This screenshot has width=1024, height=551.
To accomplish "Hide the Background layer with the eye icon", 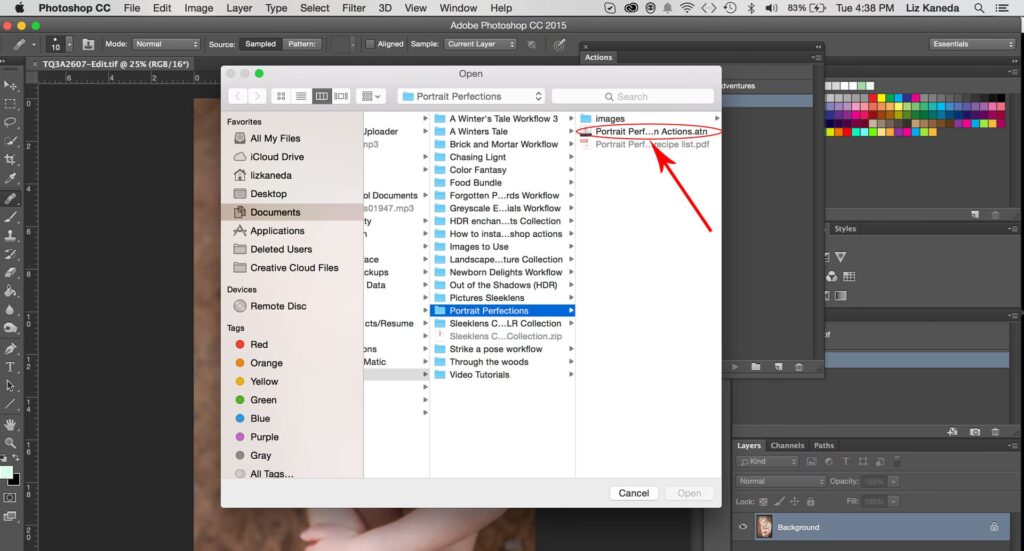I will (x=743, y=527).
